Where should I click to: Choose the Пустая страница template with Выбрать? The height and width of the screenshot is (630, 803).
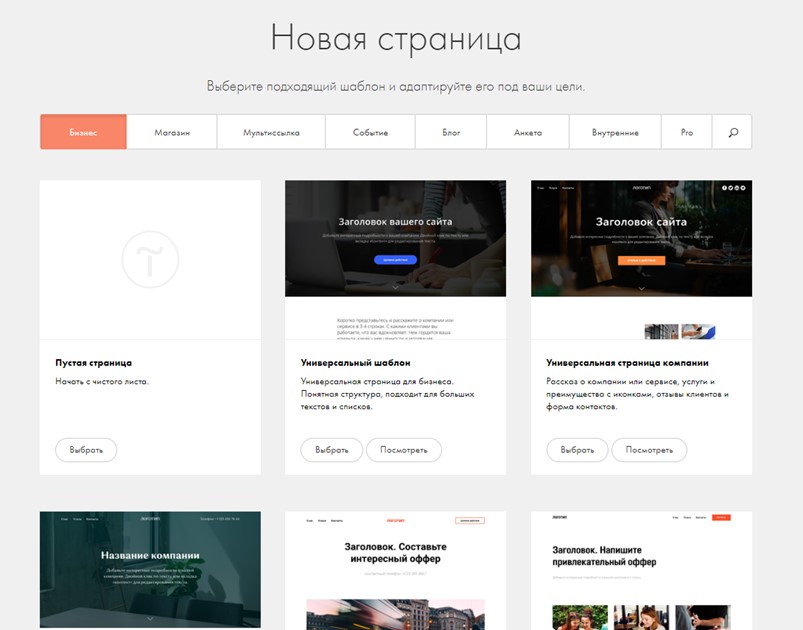(x=86, y=450)
